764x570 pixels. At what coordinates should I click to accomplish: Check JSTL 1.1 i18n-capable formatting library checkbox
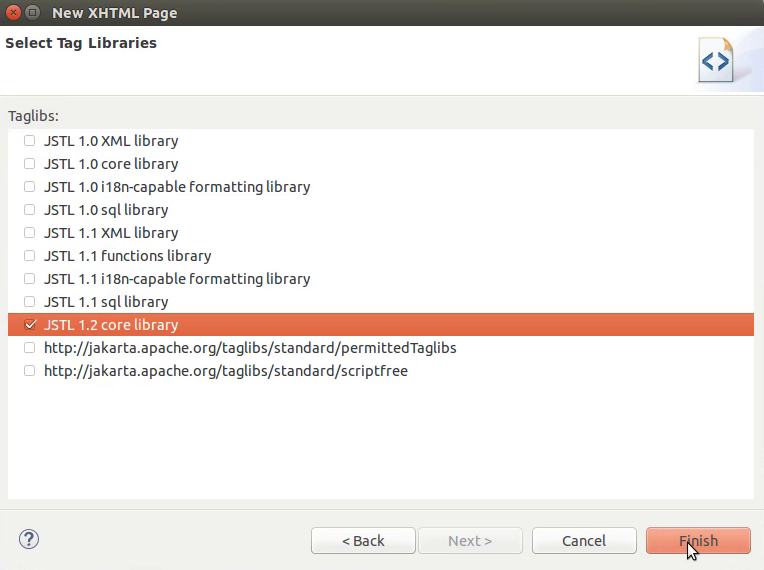[x=30, y=279]
